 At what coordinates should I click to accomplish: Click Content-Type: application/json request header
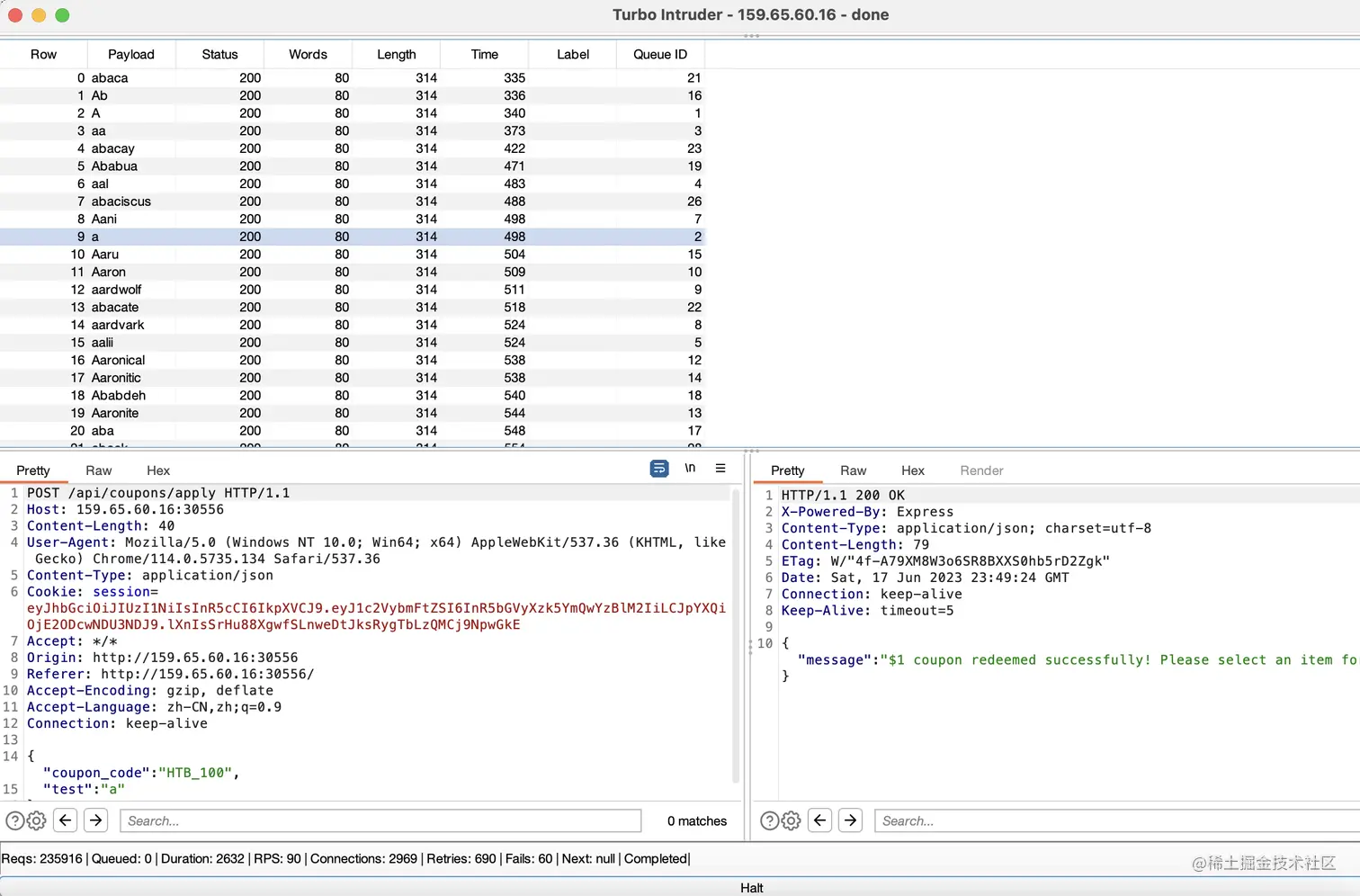pos(150,575)
